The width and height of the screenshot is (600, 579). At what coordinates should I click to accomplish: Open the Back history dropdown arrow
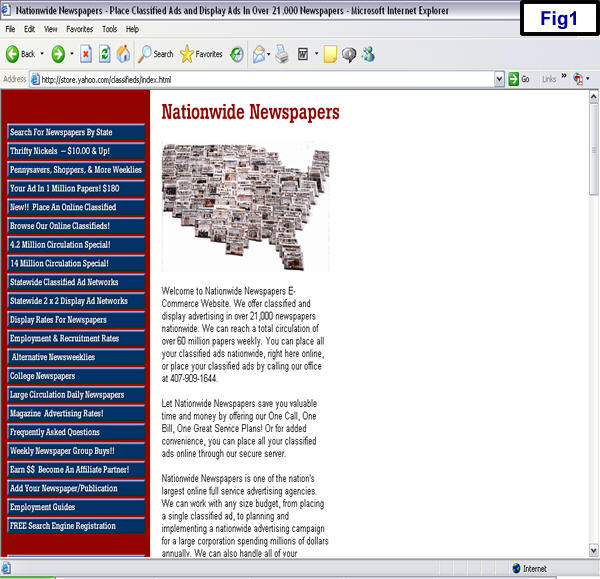(x=42, y=54)
